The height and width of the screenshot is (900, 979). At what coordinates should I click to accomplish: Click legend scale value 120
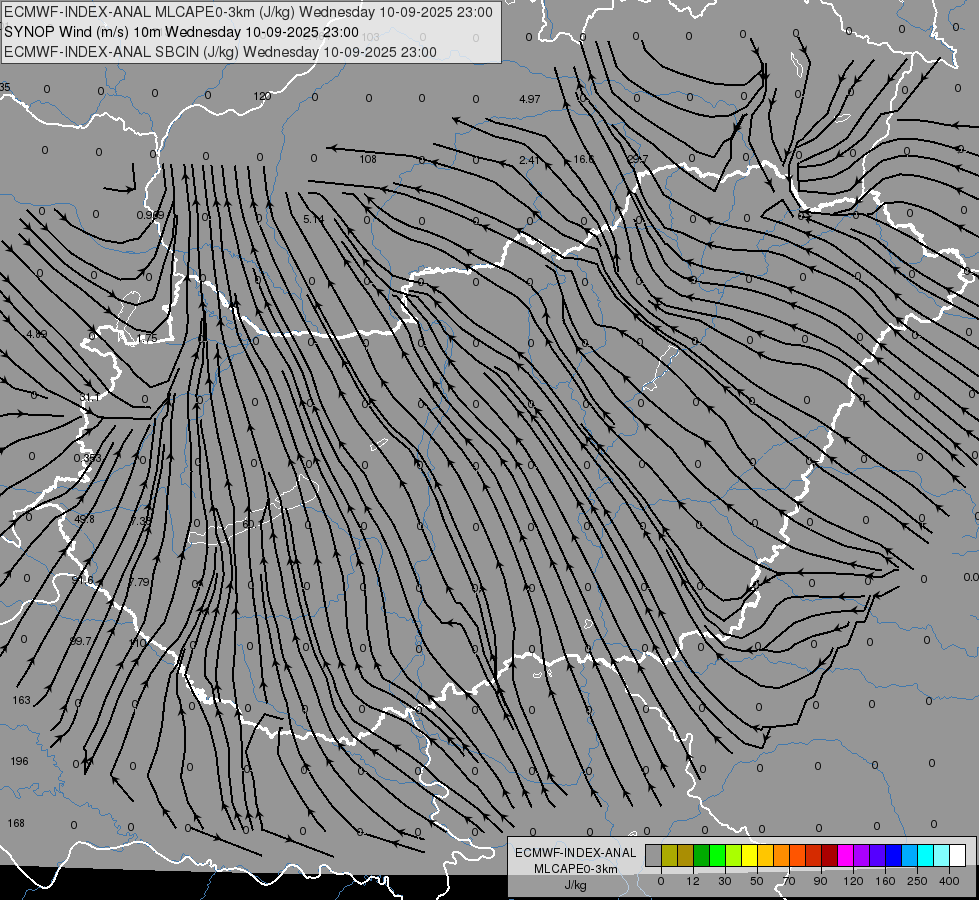(x=854, y=881)
